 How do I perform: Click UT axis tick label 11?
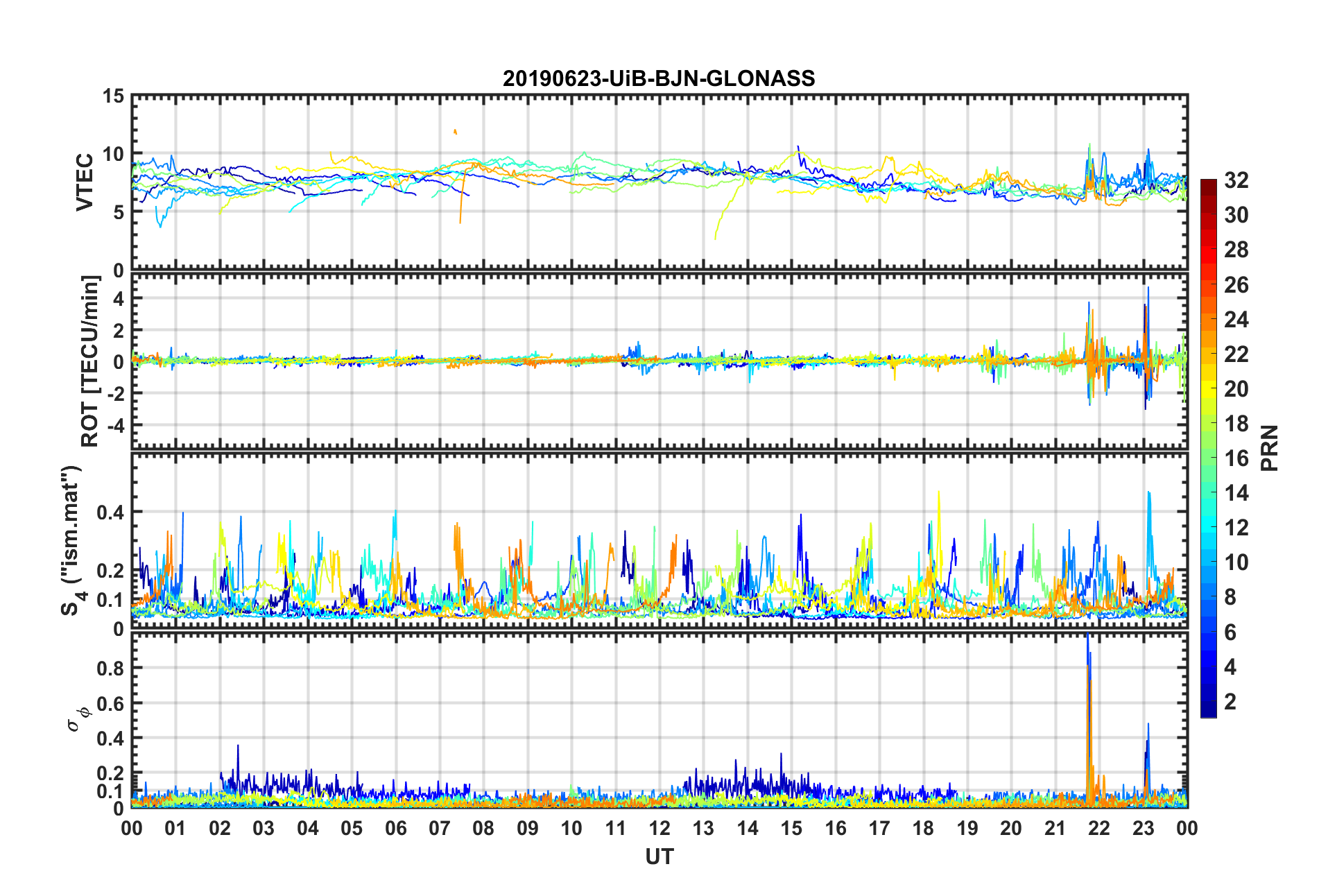(616, 828)
